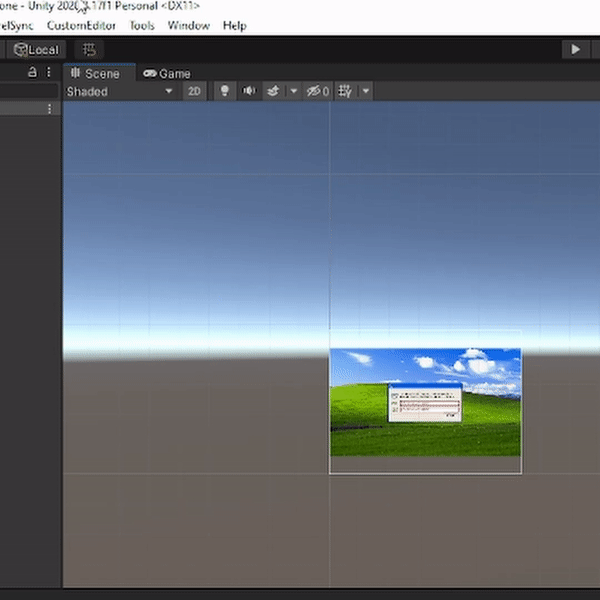This screenshot has width=600, height=600.
Task: Select the Windows XP wallpaper image in scene
Action: pos(425,402)
